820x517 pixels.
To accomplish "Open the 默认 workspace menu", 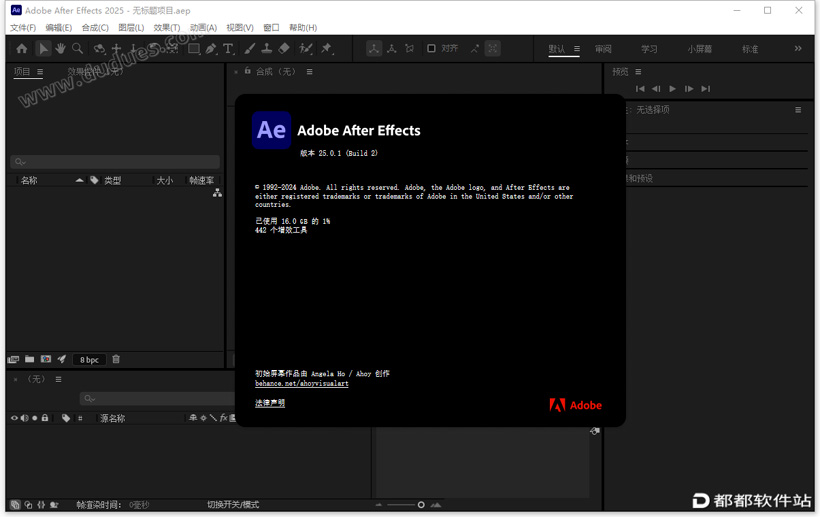I will pyautogui.click(x=577, y=49).
